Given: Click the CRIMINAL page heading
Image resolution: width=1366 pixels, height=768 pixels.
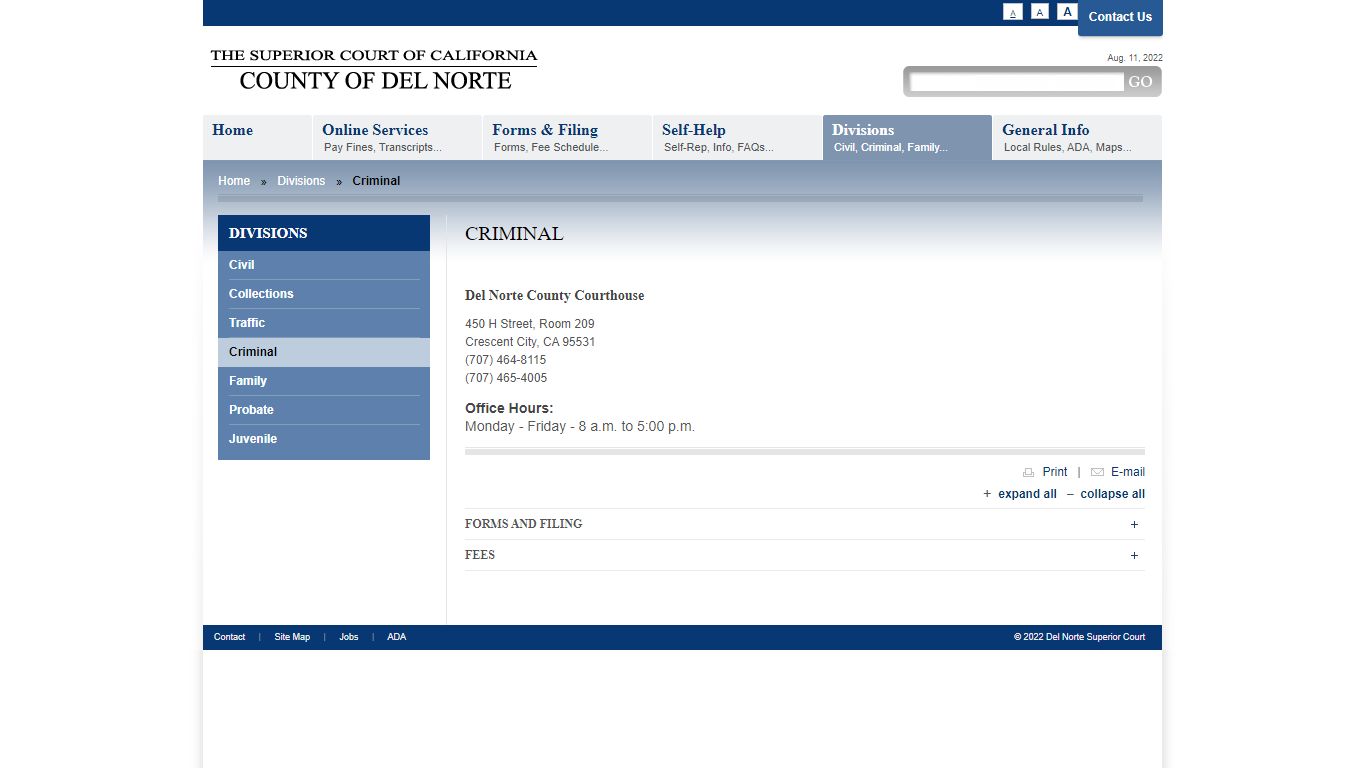Looking at the screenshot, I should coord(514,234).
